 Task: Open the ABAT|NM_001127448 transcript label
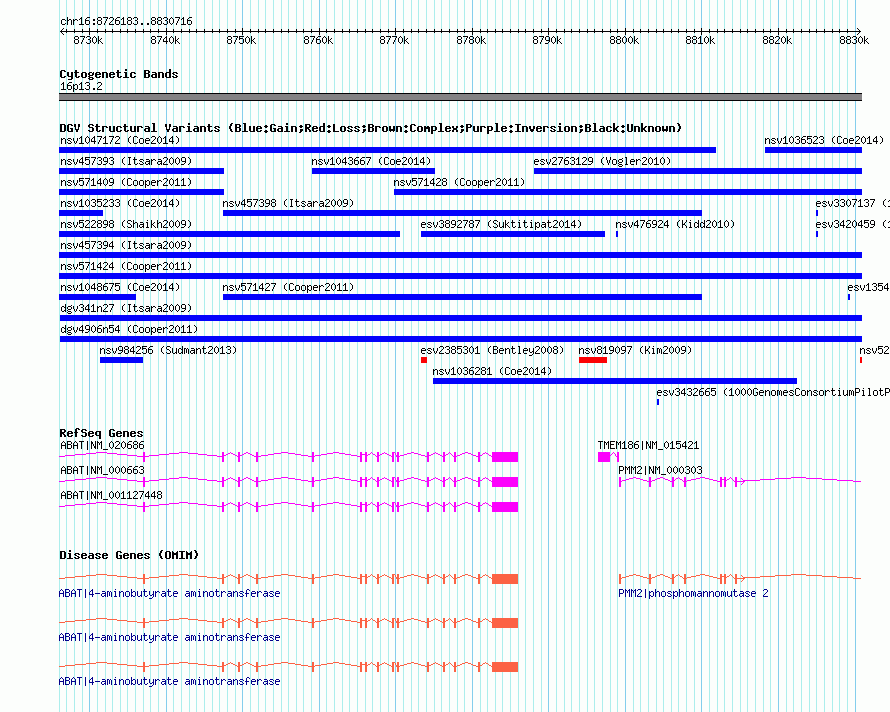(x=111, y=496)
